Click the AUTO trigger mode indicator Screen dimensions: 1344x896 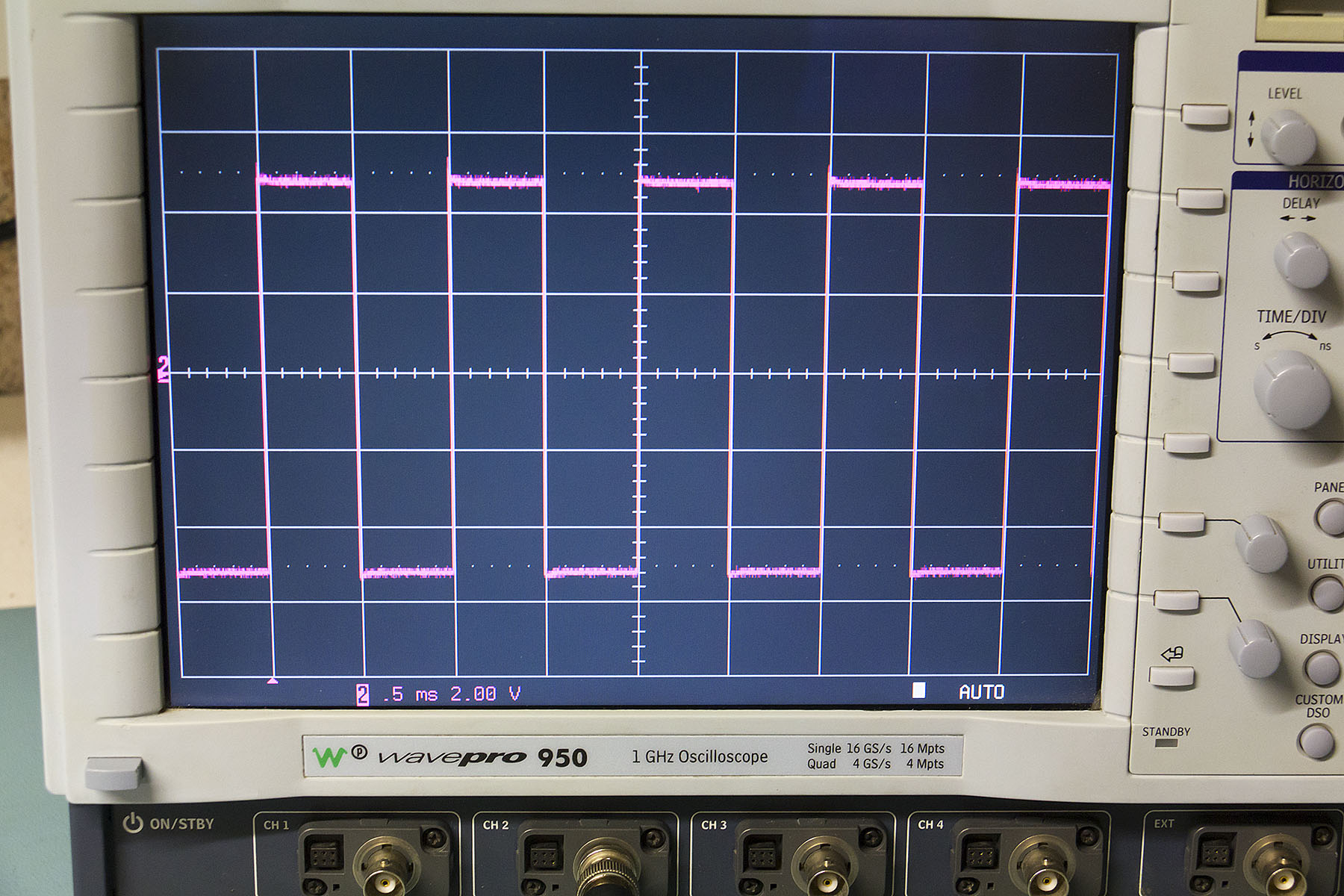[x=981, y=692]
